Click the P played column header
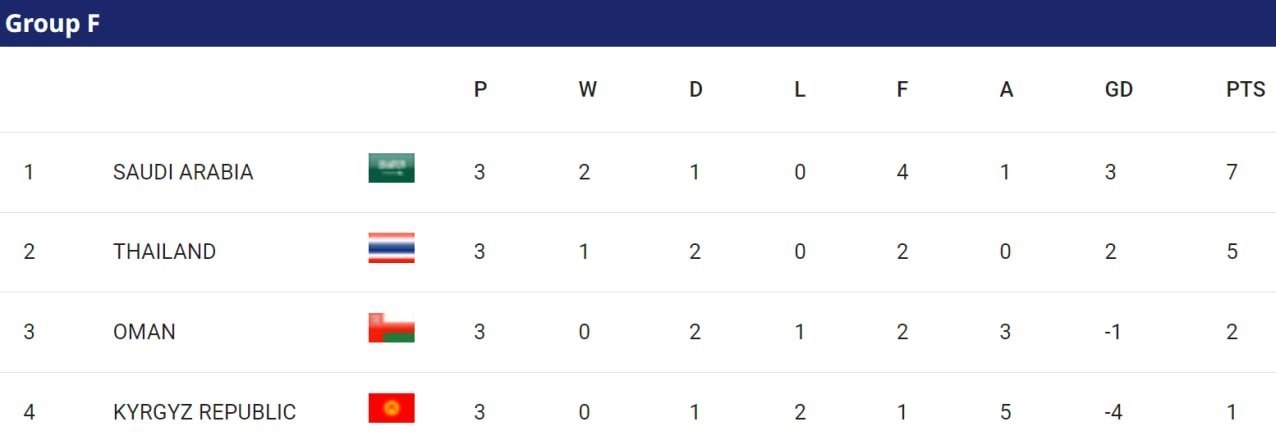This screenshot has width=1276, height=445. tap(480, 89)
